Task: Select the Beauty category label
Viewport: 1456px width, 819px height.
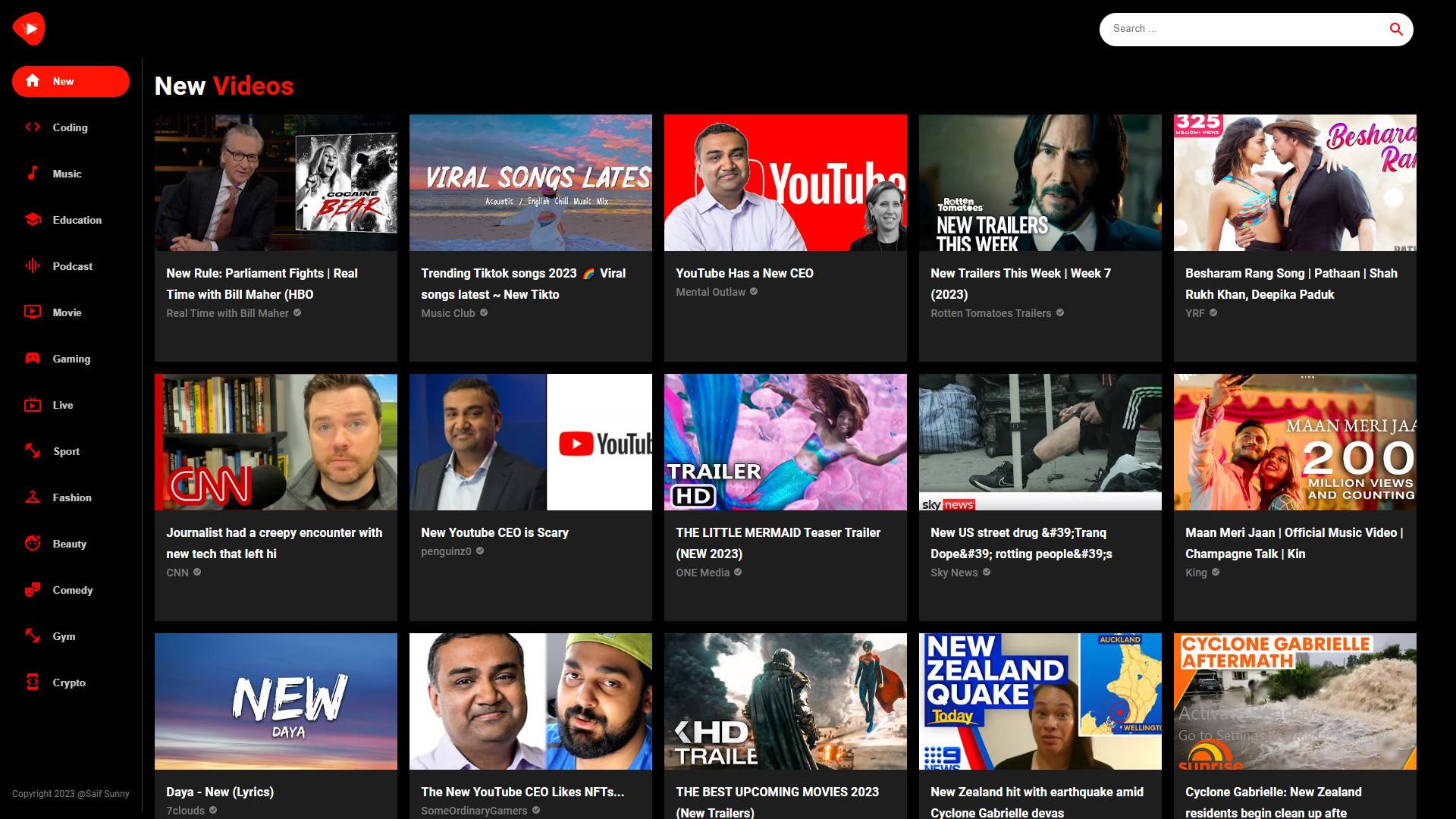Action: [69, 544]
